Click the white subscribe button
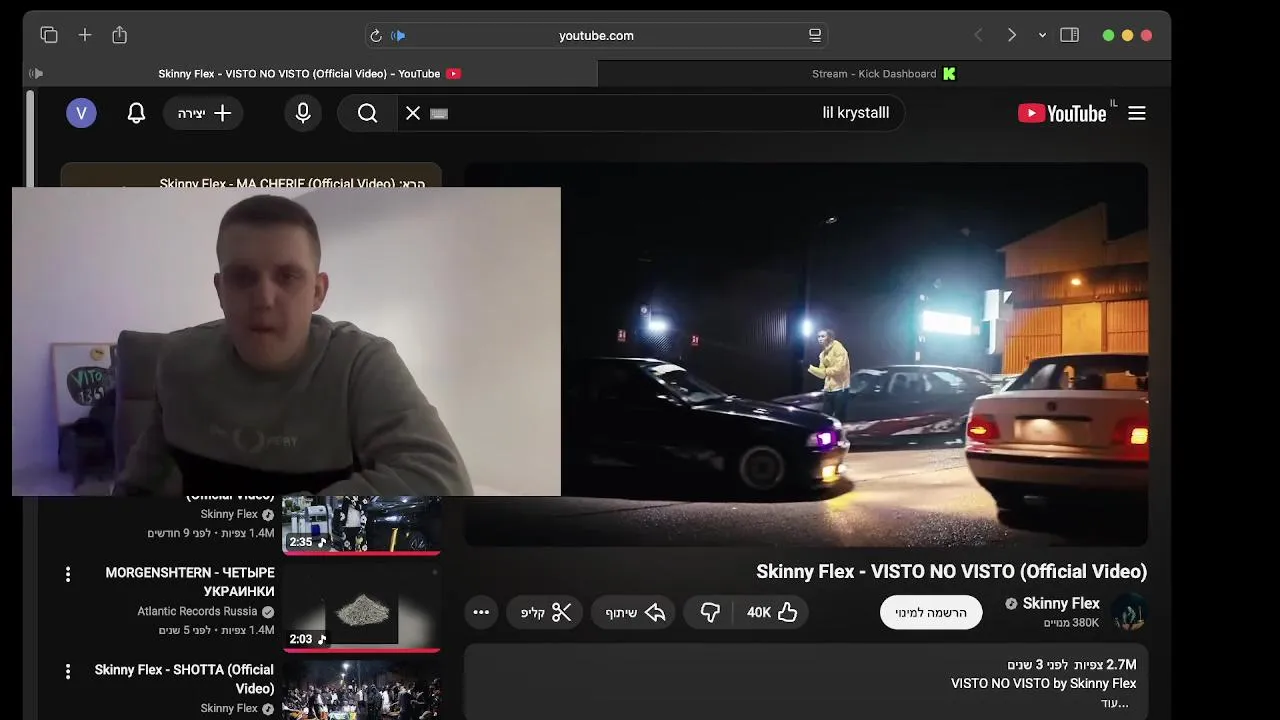 [931, 612]
